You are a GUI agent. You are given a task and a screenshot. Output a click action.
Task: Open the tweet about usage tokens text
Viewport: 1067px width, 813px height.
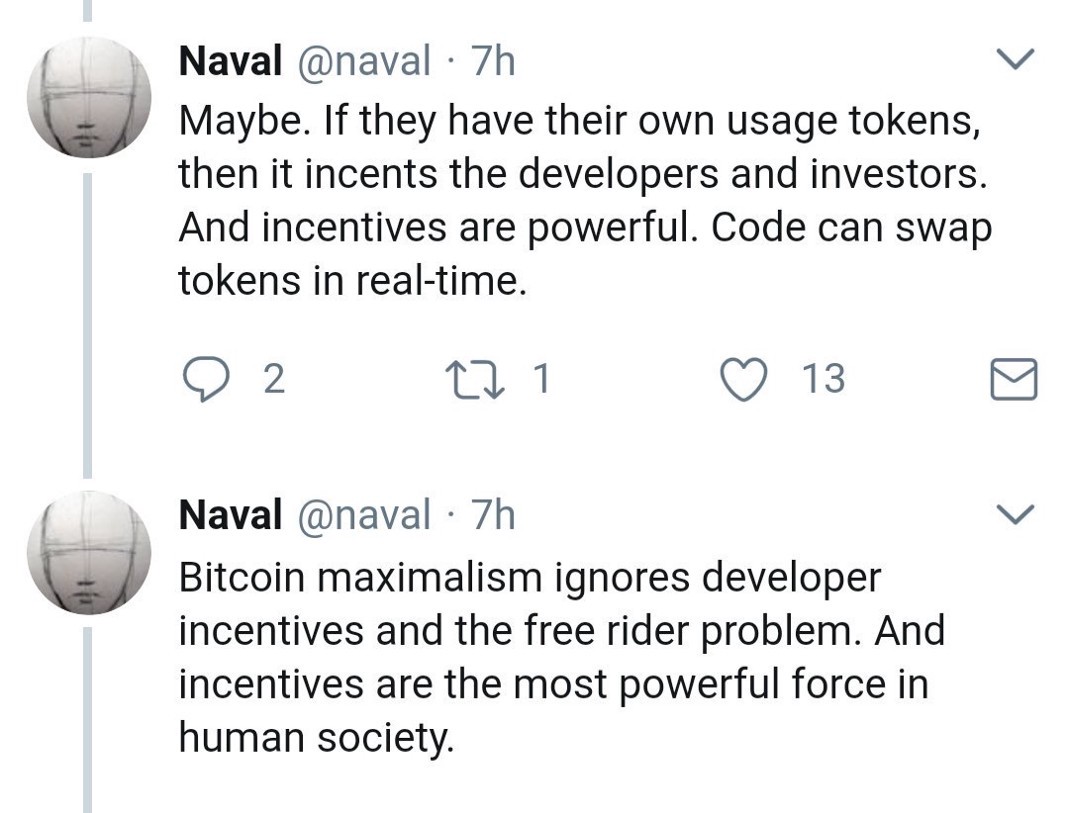click(x=585, y=200)
